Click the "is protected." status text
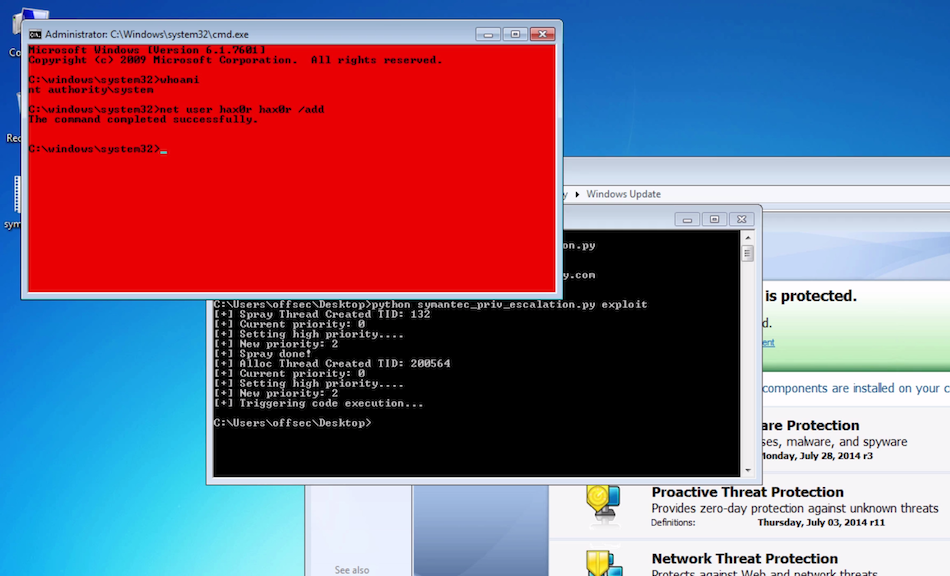 [x=811, y=296]
